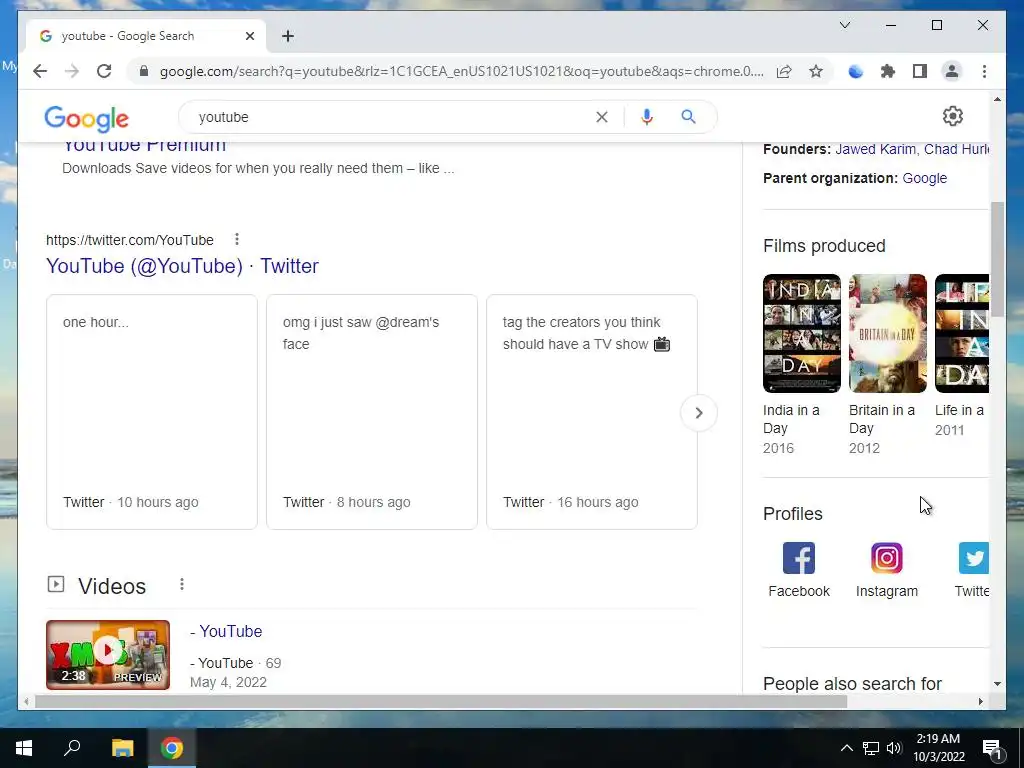Click the "People also search for" heading
The width and height of the screenshot is (1024, 768).
coord(852,683)
